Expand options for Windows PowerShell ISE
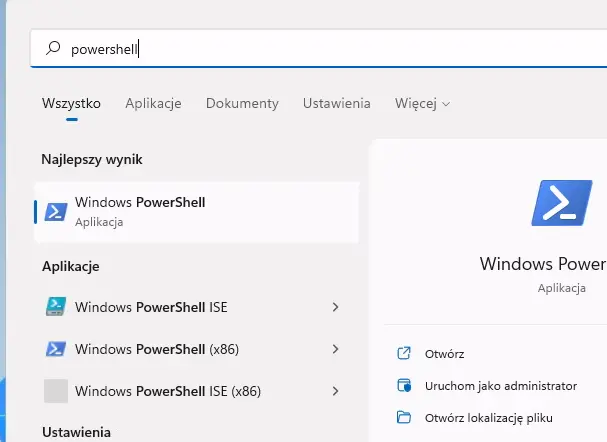This screenshot has width=607, height=442. [335, 307]
